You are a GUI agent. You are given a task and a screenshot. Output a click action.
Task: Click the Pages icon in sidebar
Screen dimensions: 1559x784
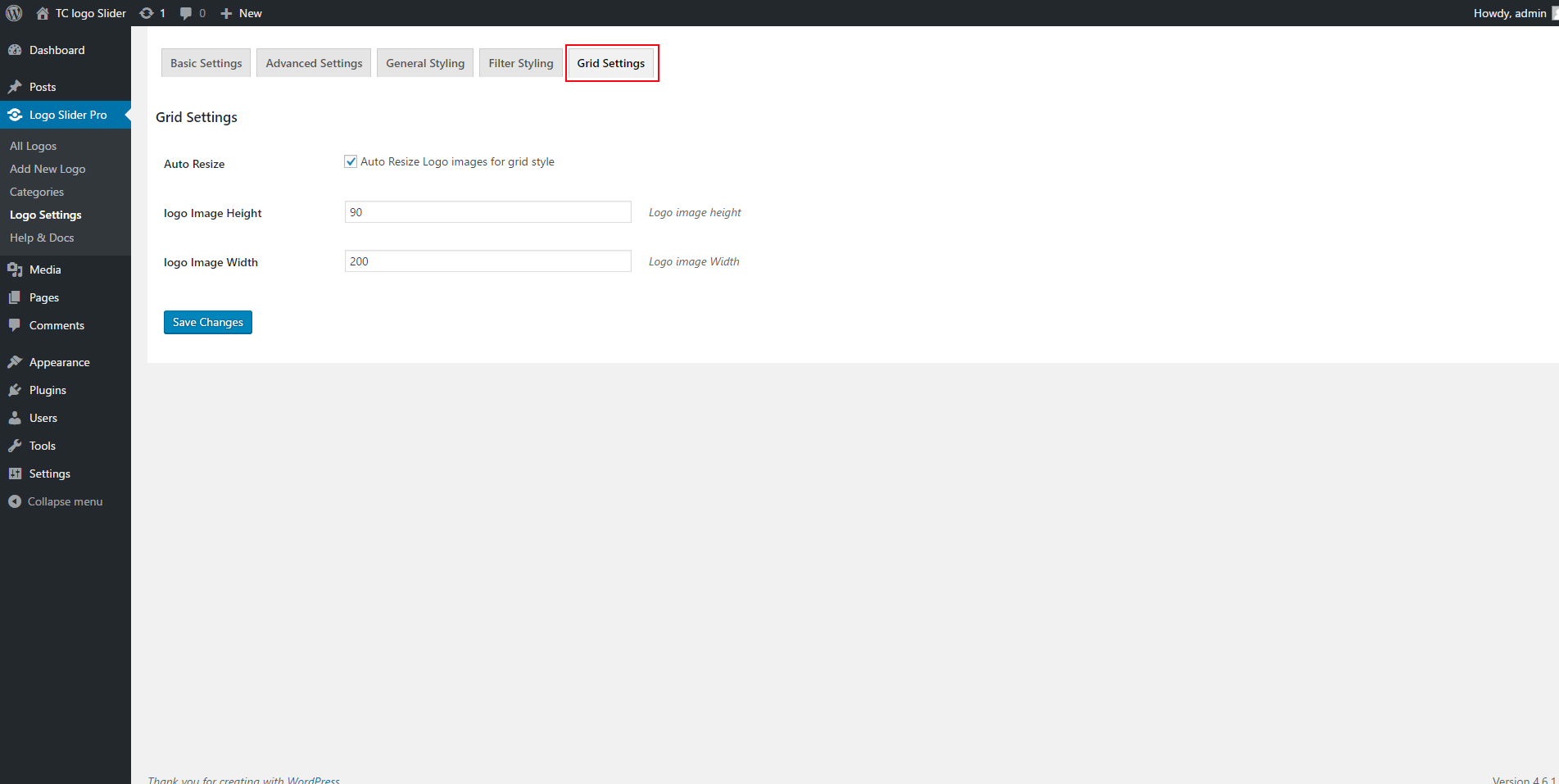pyautogui.click(x=15, y=297)
